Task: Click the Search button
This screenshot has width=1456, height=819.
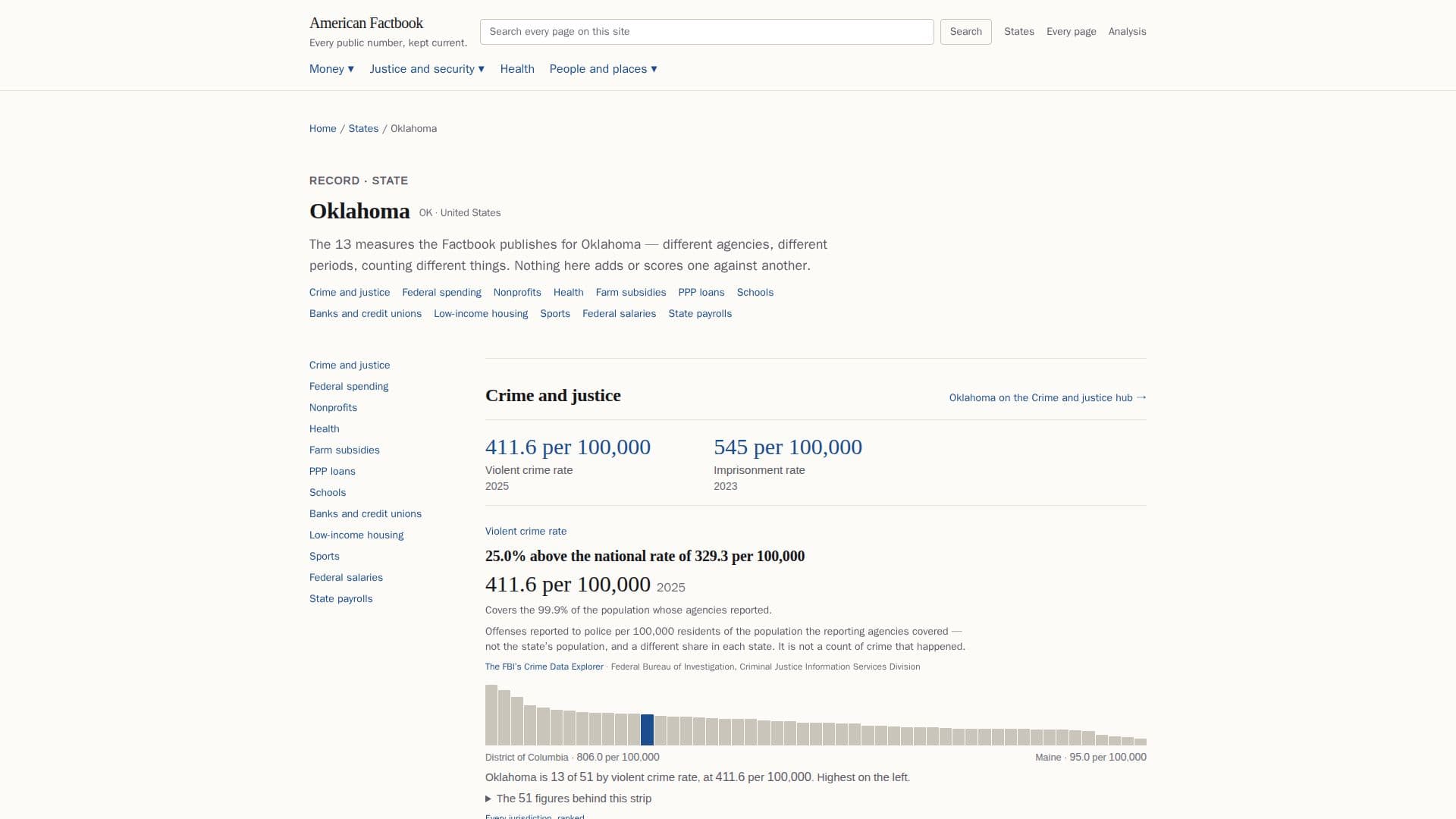Action: pyautogui.click(x=965, y=32)
